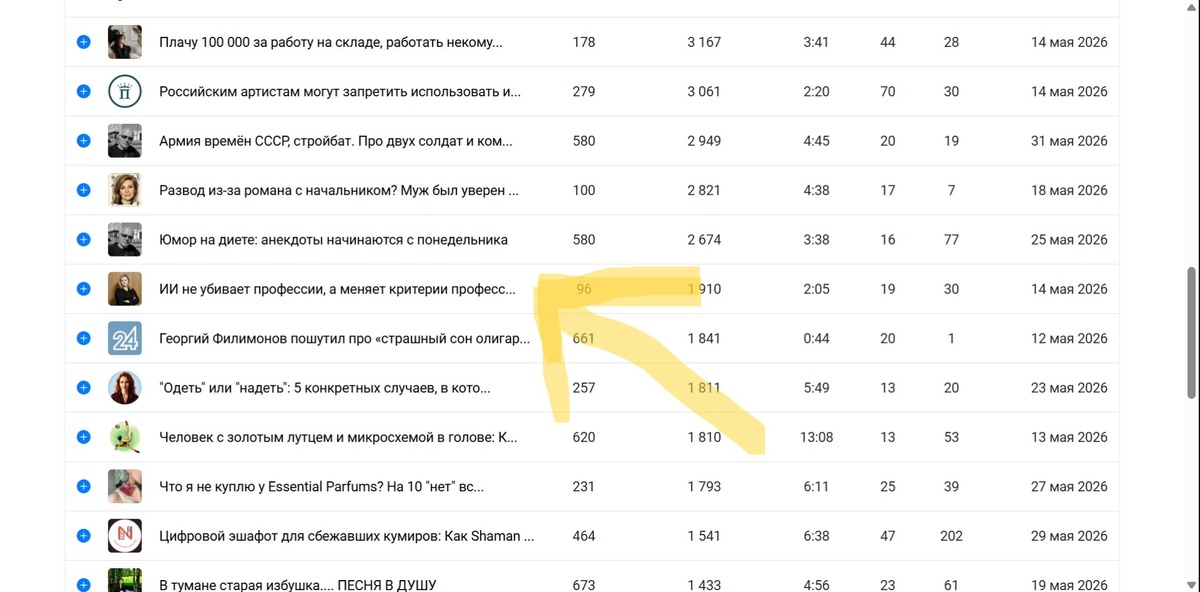Open article 'Что я не куплю у Essential Parfums? На 10 "нет"'

point(322,487)
